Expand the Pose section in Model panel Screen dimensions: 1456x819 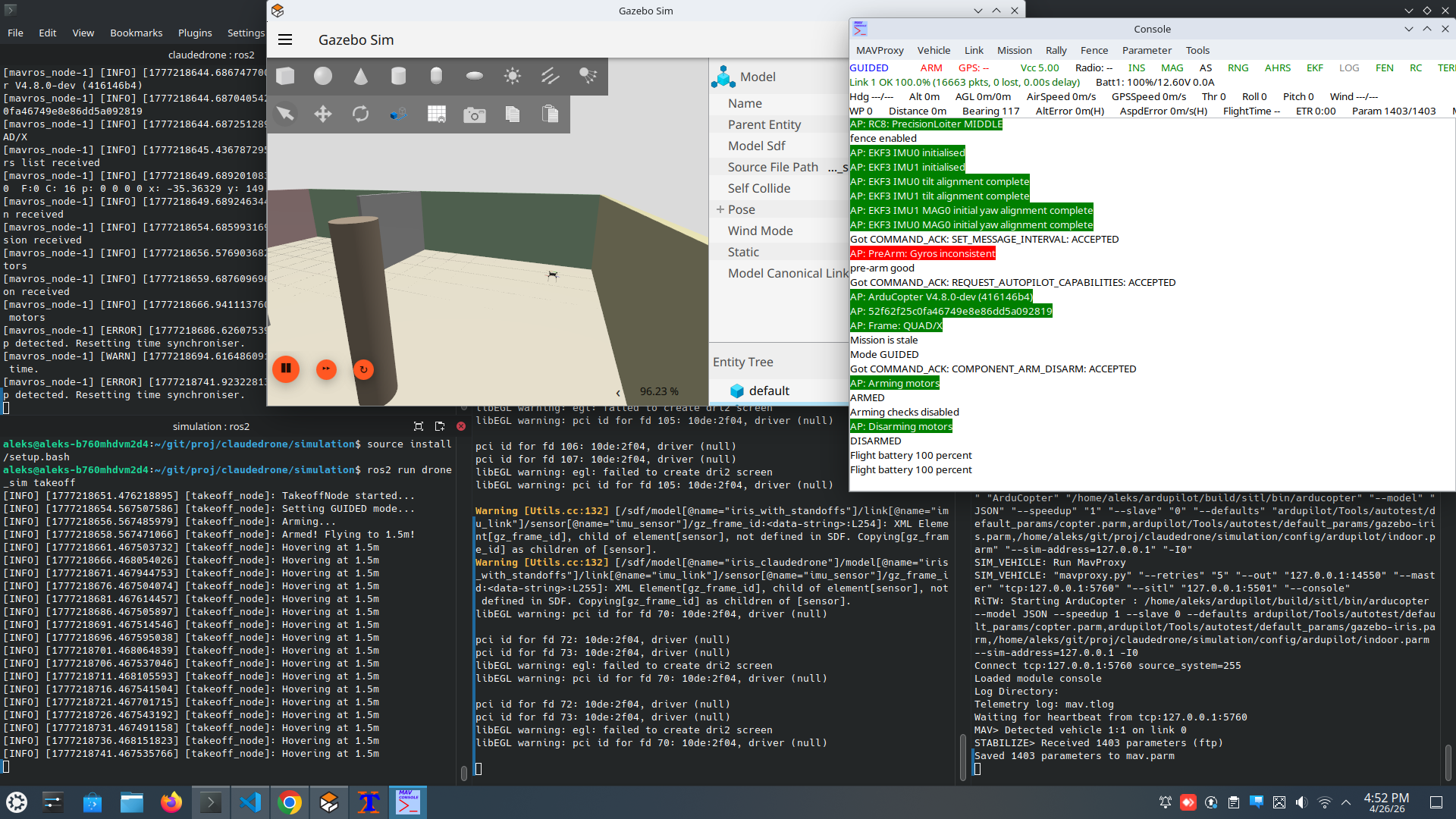[720, 209]
